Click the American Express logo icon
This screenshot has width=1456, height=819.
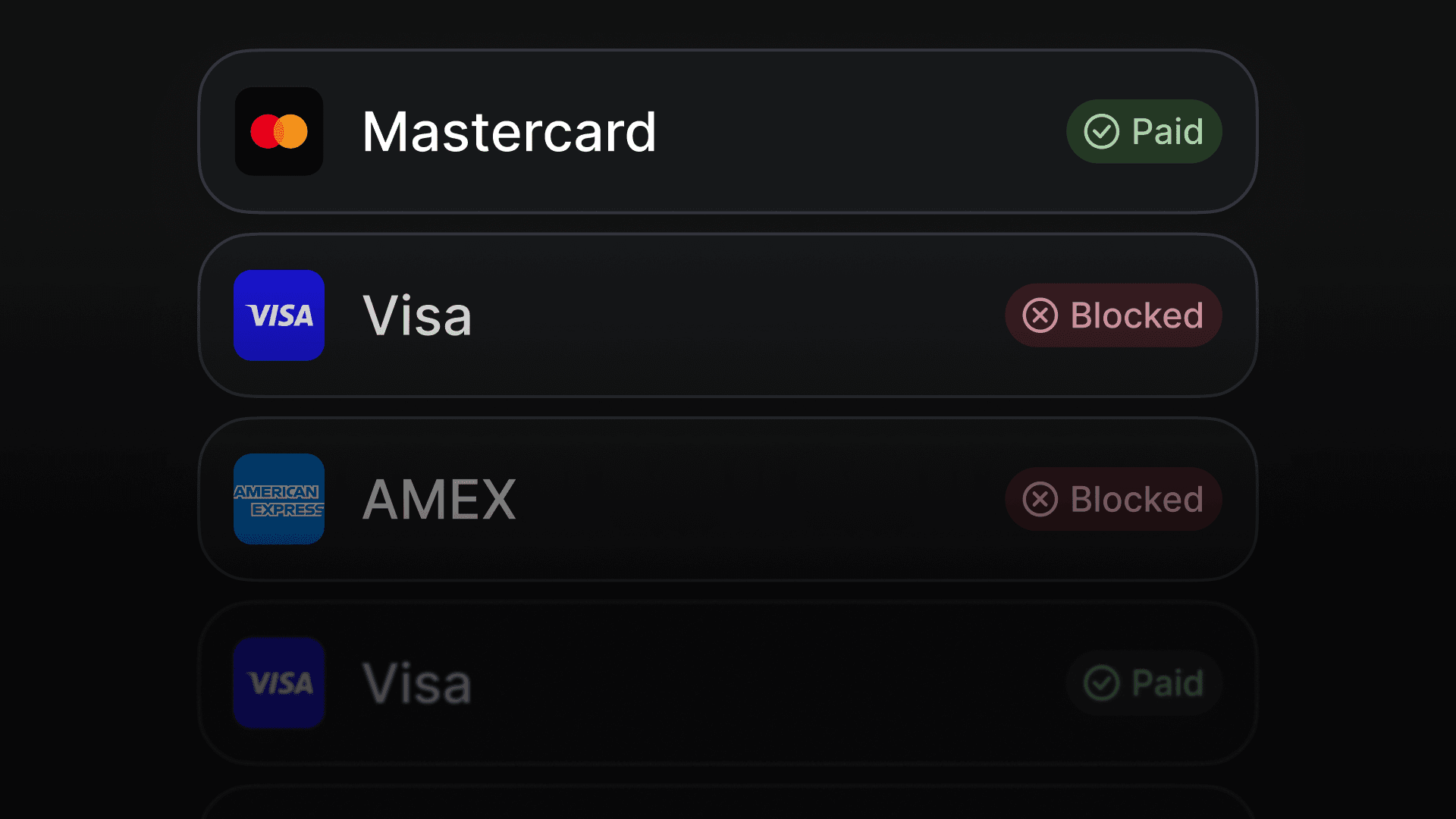click(279, 499)
